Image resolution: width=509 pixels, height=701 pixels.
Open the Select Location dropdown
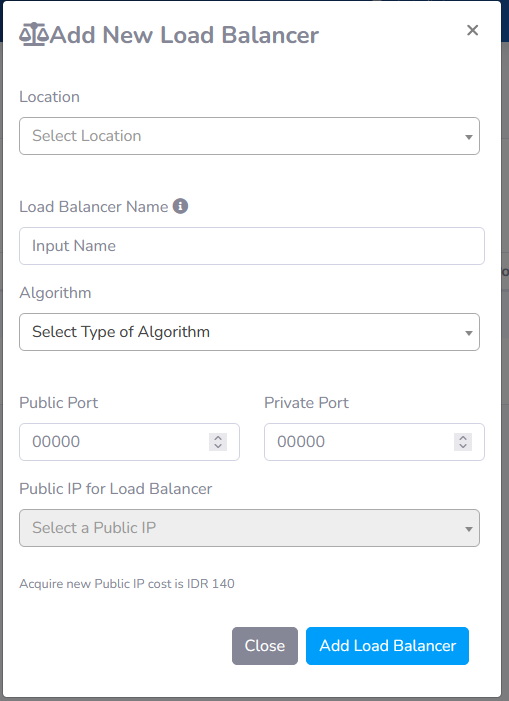[249, 136]
